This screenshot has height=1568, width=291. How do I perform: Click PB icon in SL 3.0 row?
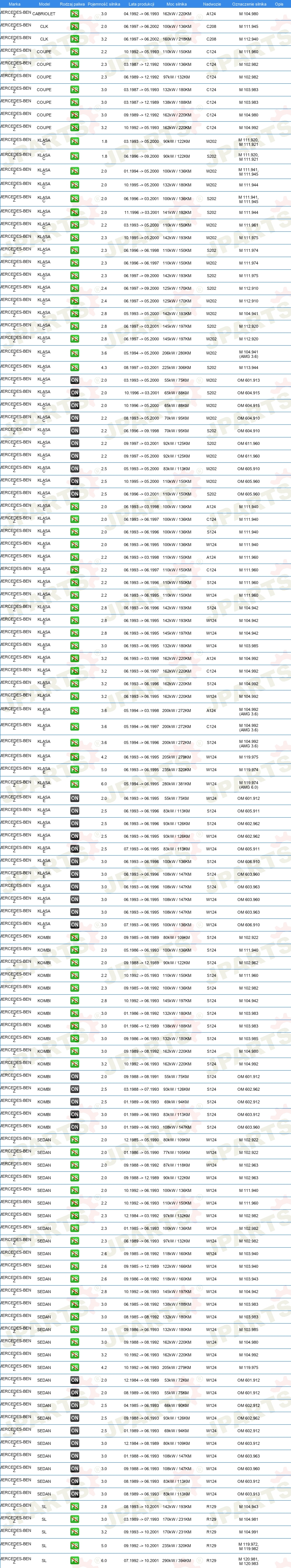click(74, 1519)
